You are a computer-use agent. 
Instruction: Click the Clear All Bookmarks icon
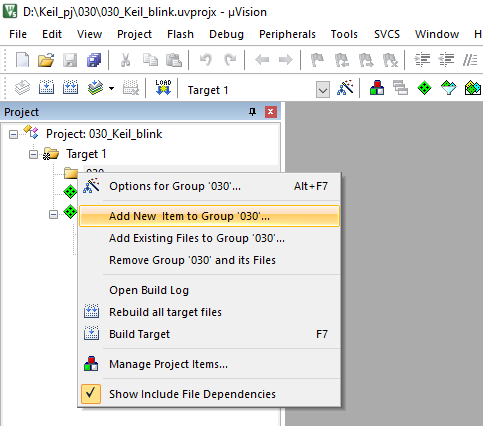[390, 60]
